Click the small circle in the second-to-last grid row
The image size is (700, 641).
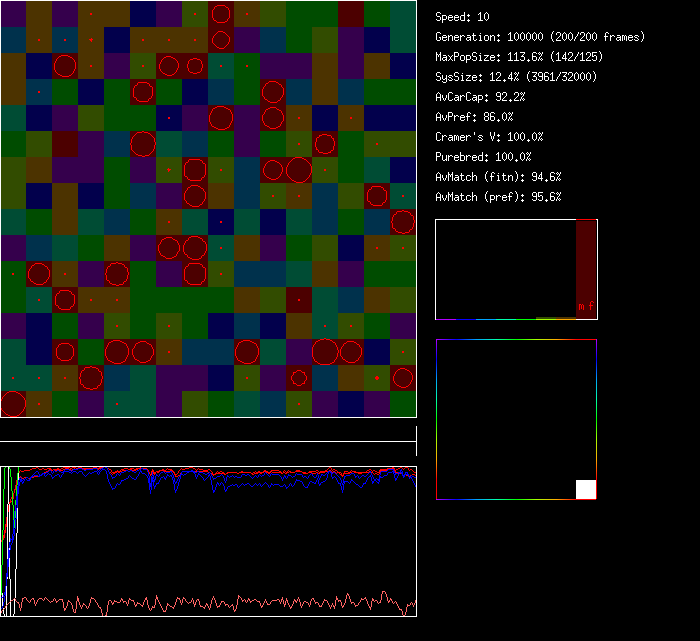tap(298, 378)
